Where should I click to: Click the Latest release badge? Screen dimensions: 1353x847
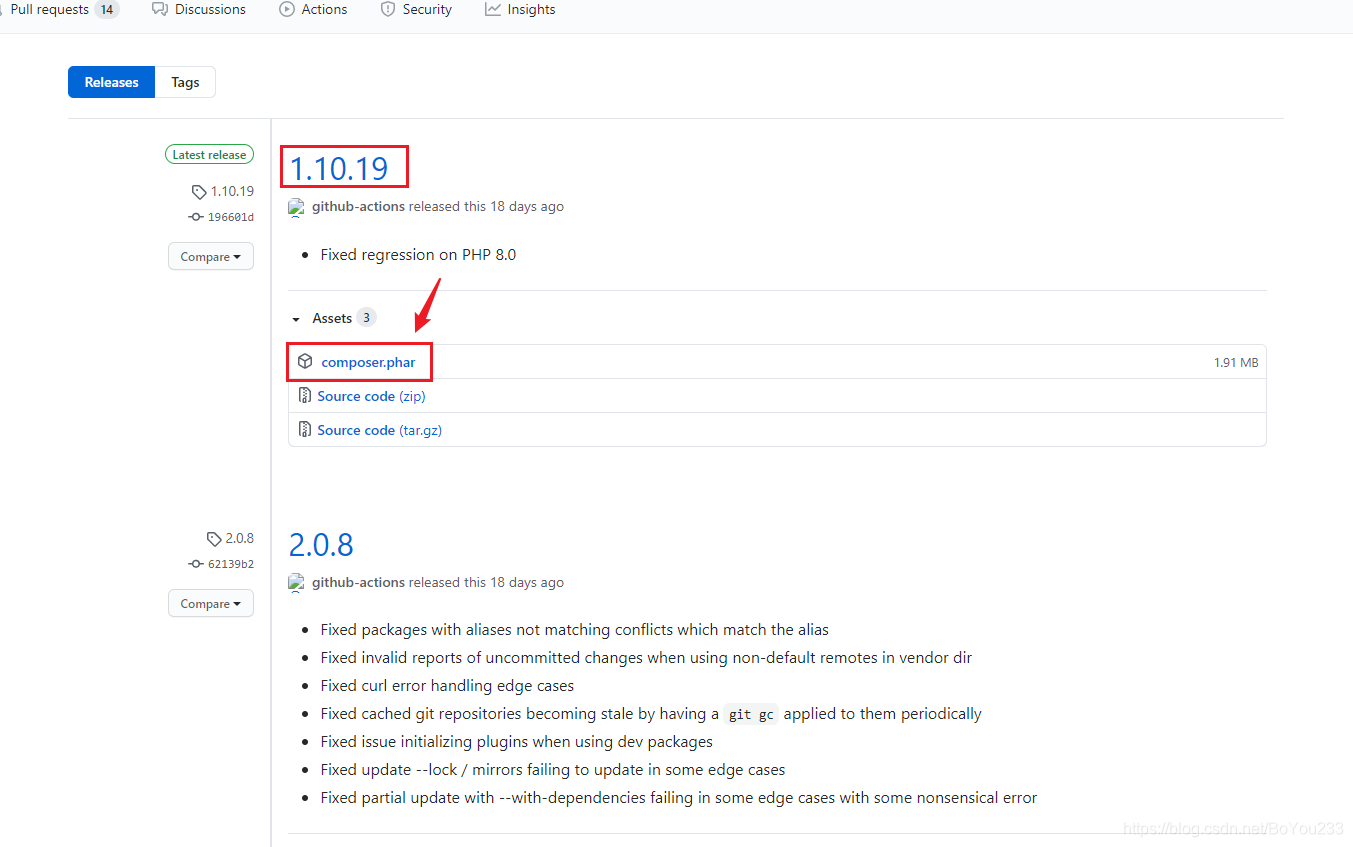209,154
